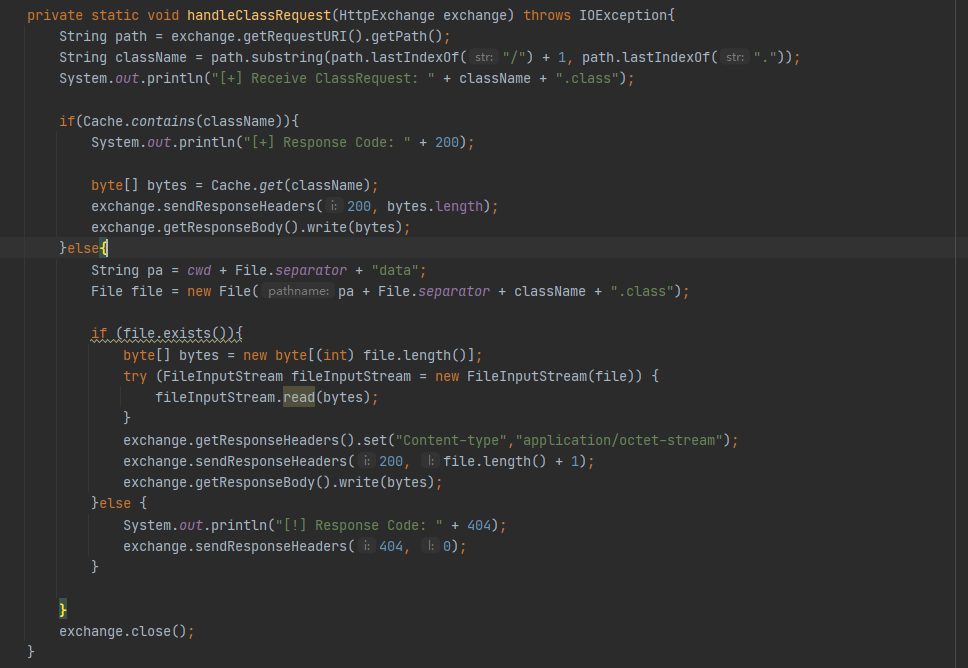Click the private keyword

[x=55, y=15]
